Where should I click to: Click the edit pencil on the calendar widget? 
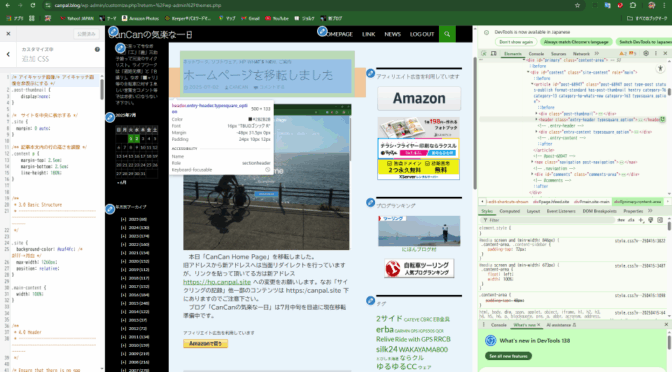click(x=110, y=117)
